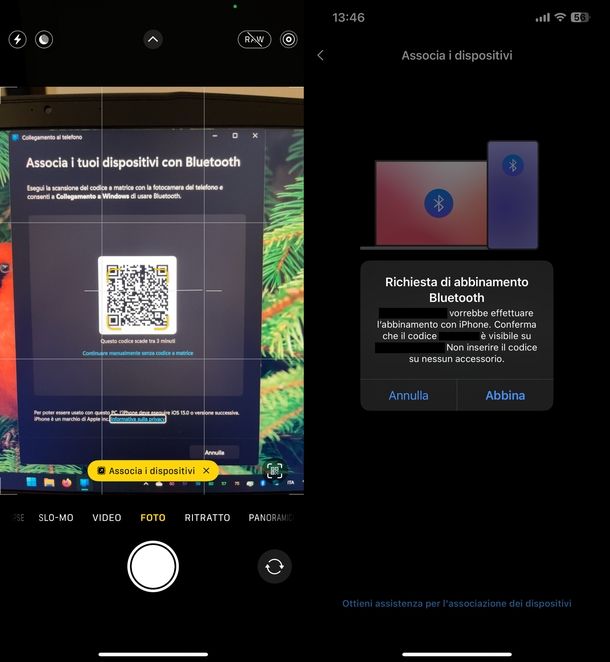The image size is (610, 662).
Task: Tap the Bluetooth icon on phone illustration
Action: [x=513, y=165]
